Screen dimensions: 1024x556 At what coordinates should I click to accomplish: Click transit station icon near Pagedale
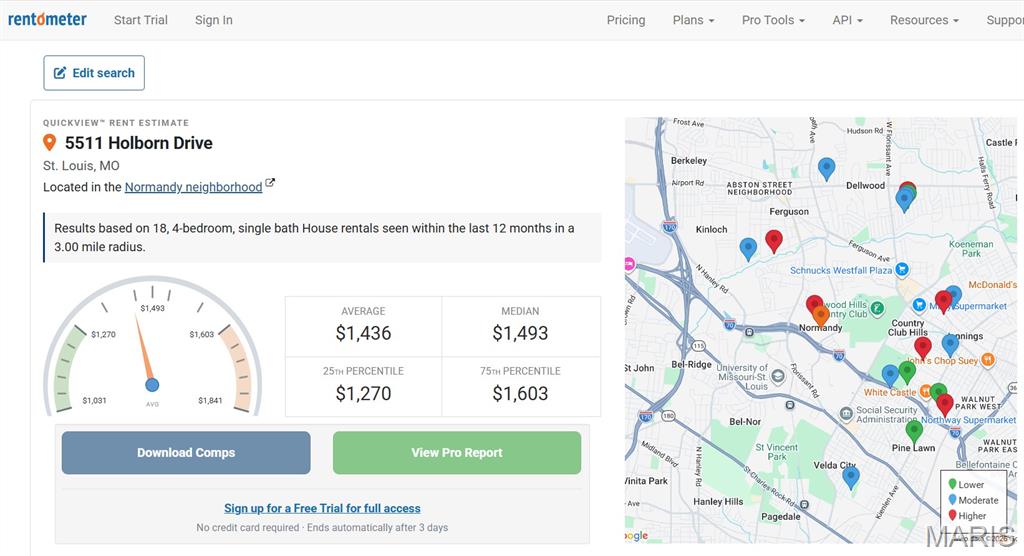point(805,504)
